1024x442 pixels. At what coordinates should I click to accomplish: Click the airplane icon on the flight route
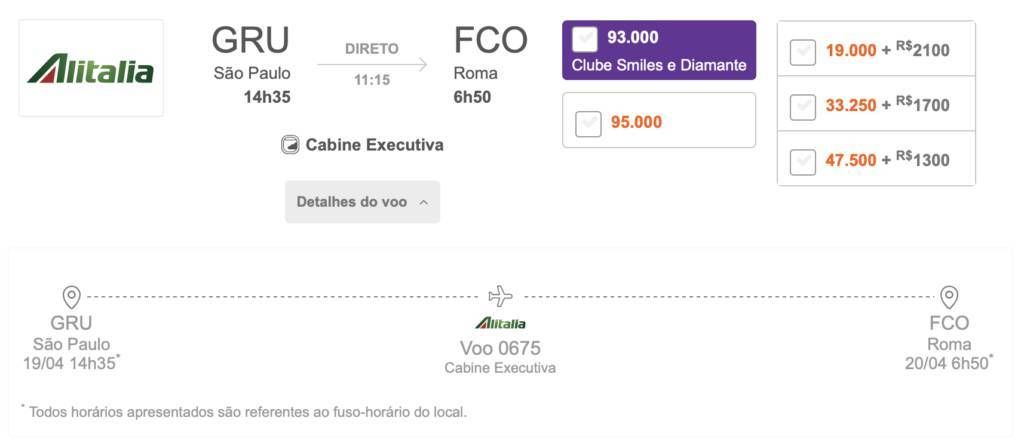[501, 296]
